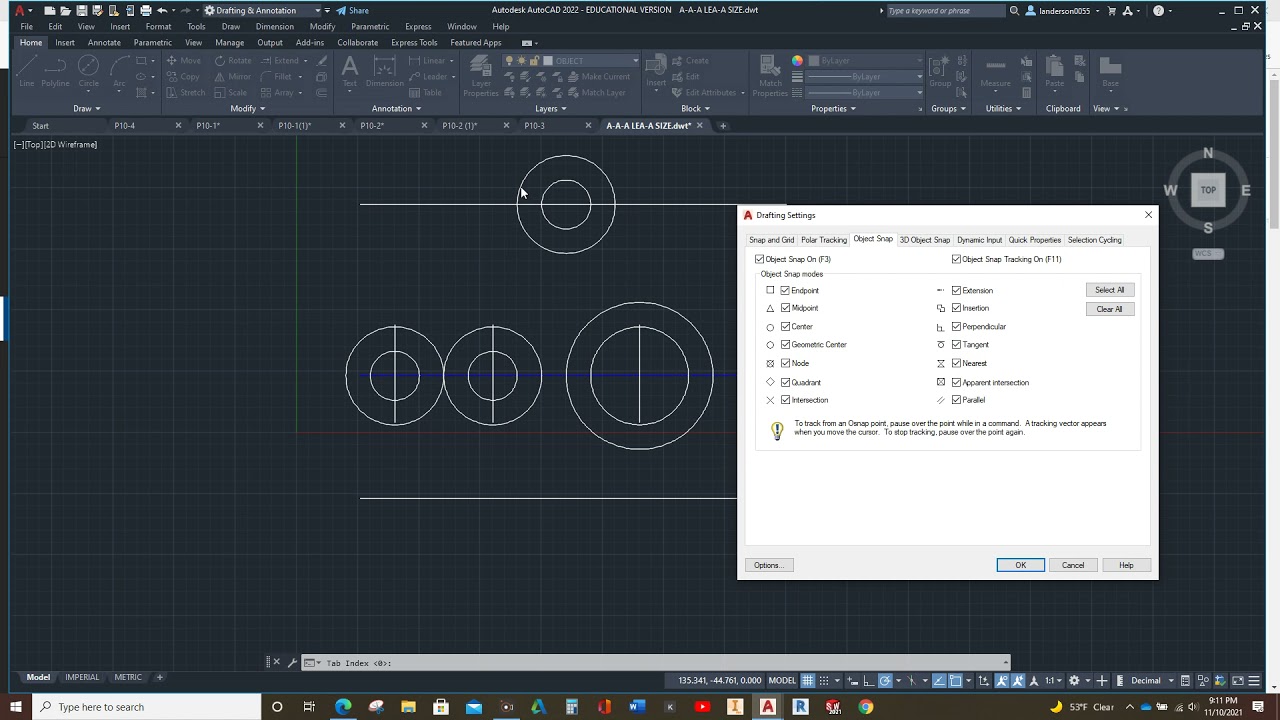1280x720 pixels.
Task: Uncheck the Endpoint object snap
Action: (x=785, y=290)
